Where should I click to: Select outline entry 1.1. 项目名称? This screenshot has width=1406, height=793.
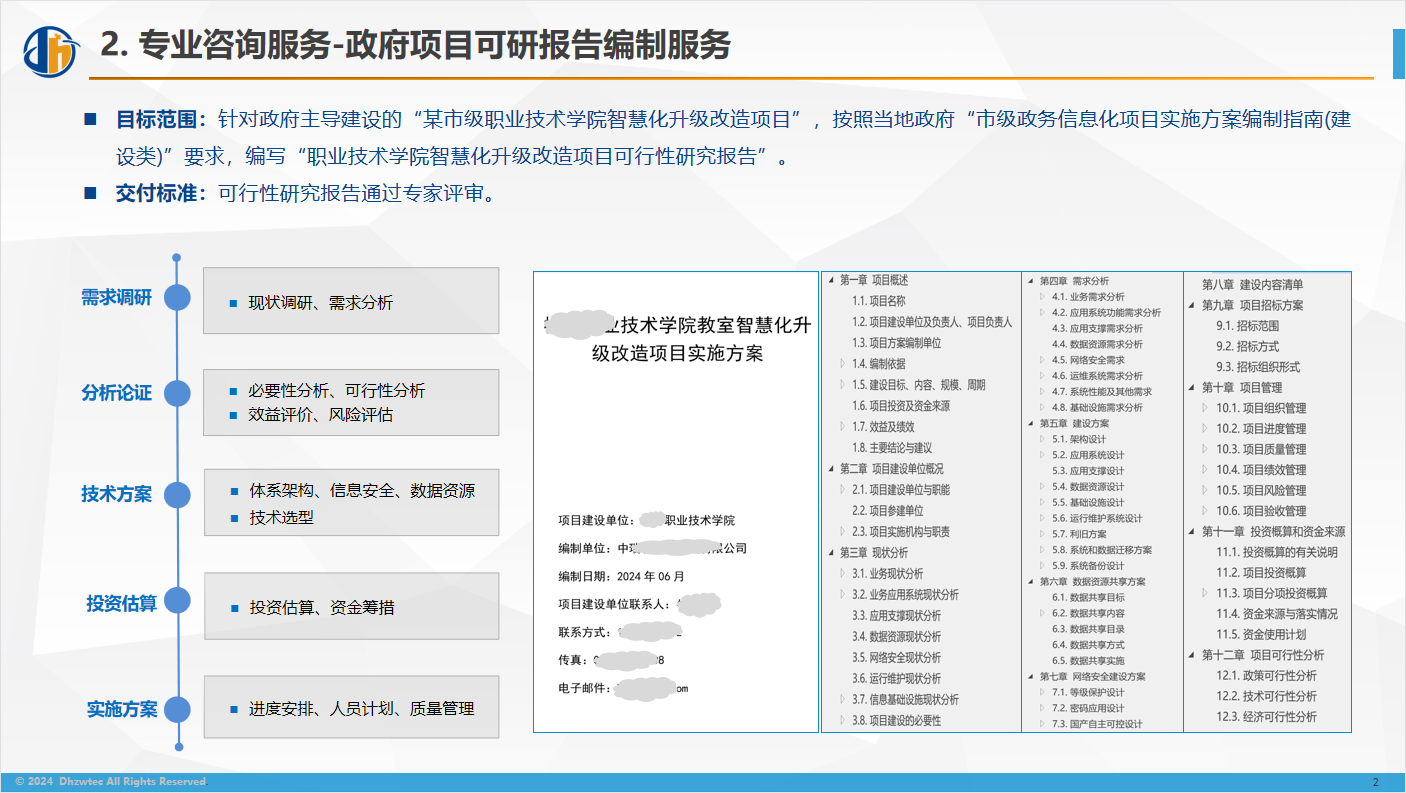879,301
